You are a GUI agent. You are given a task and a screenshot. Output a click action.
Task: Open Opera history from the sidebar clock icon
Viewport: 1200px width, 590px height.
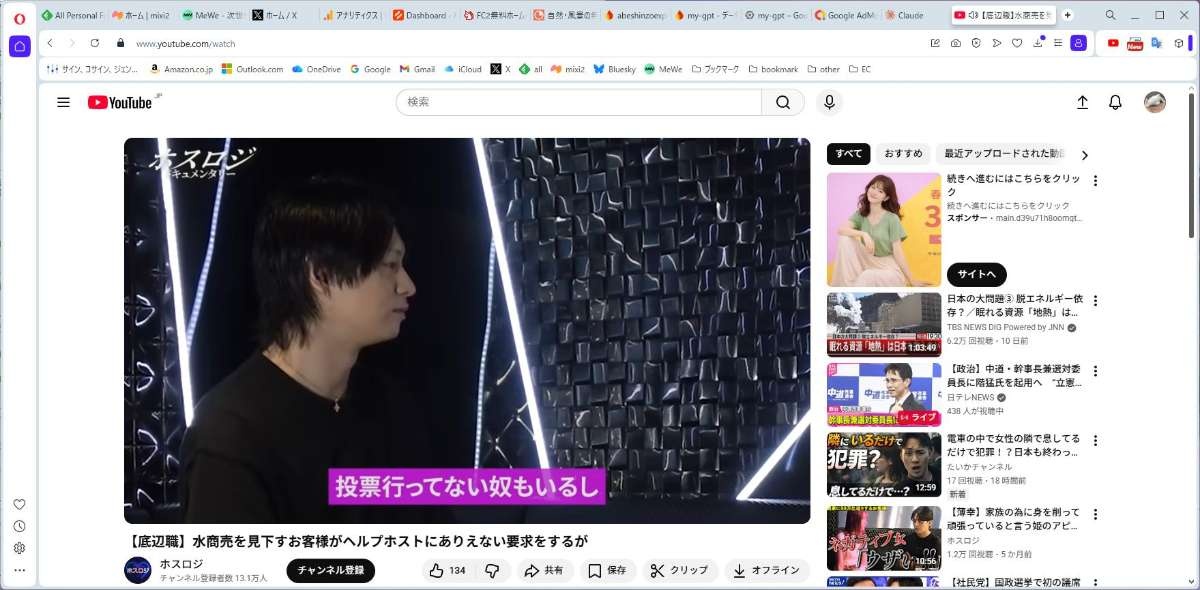click(19, 526)
